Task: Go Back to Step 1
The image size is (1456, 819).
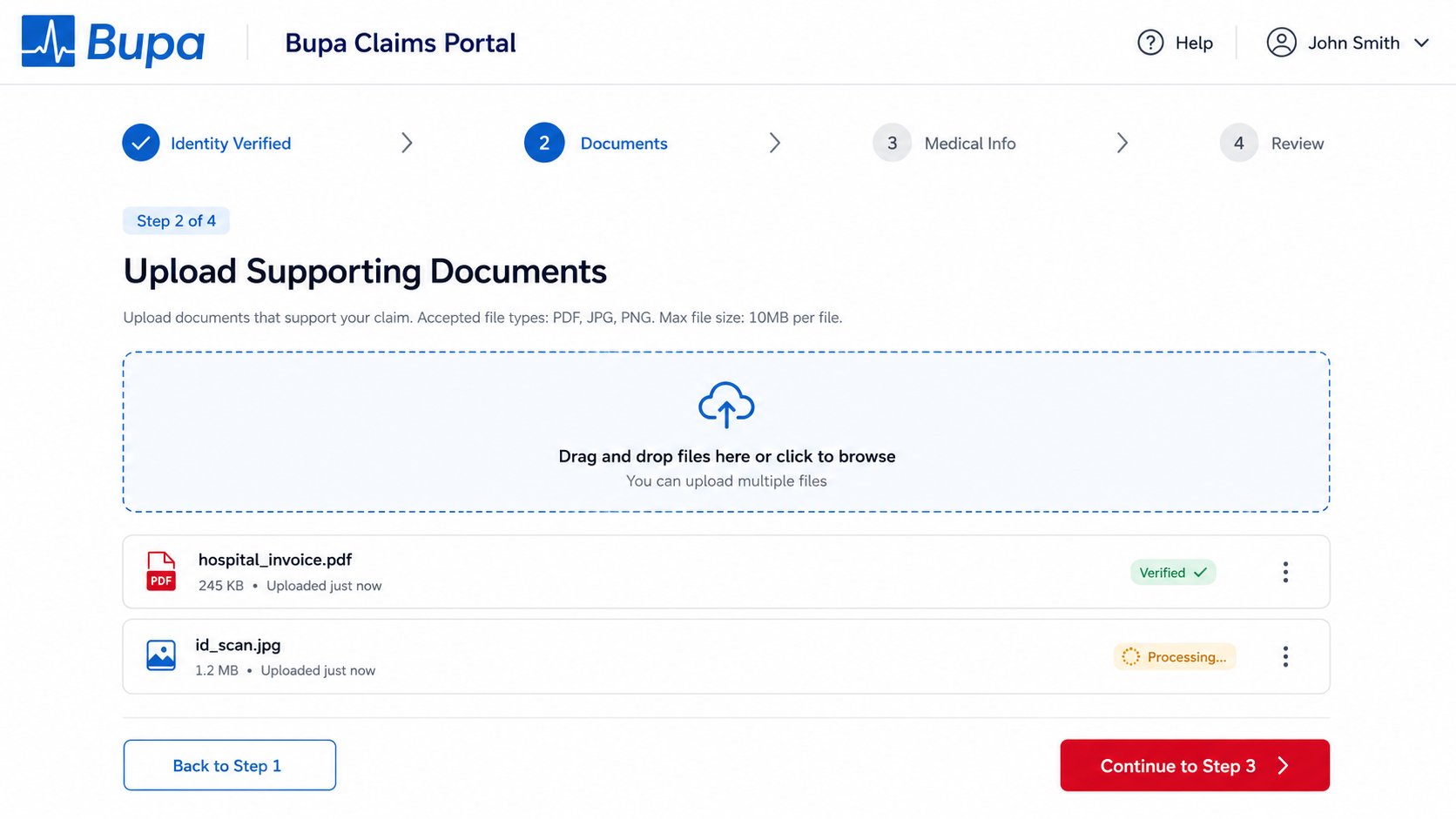Action: [230, 765]
